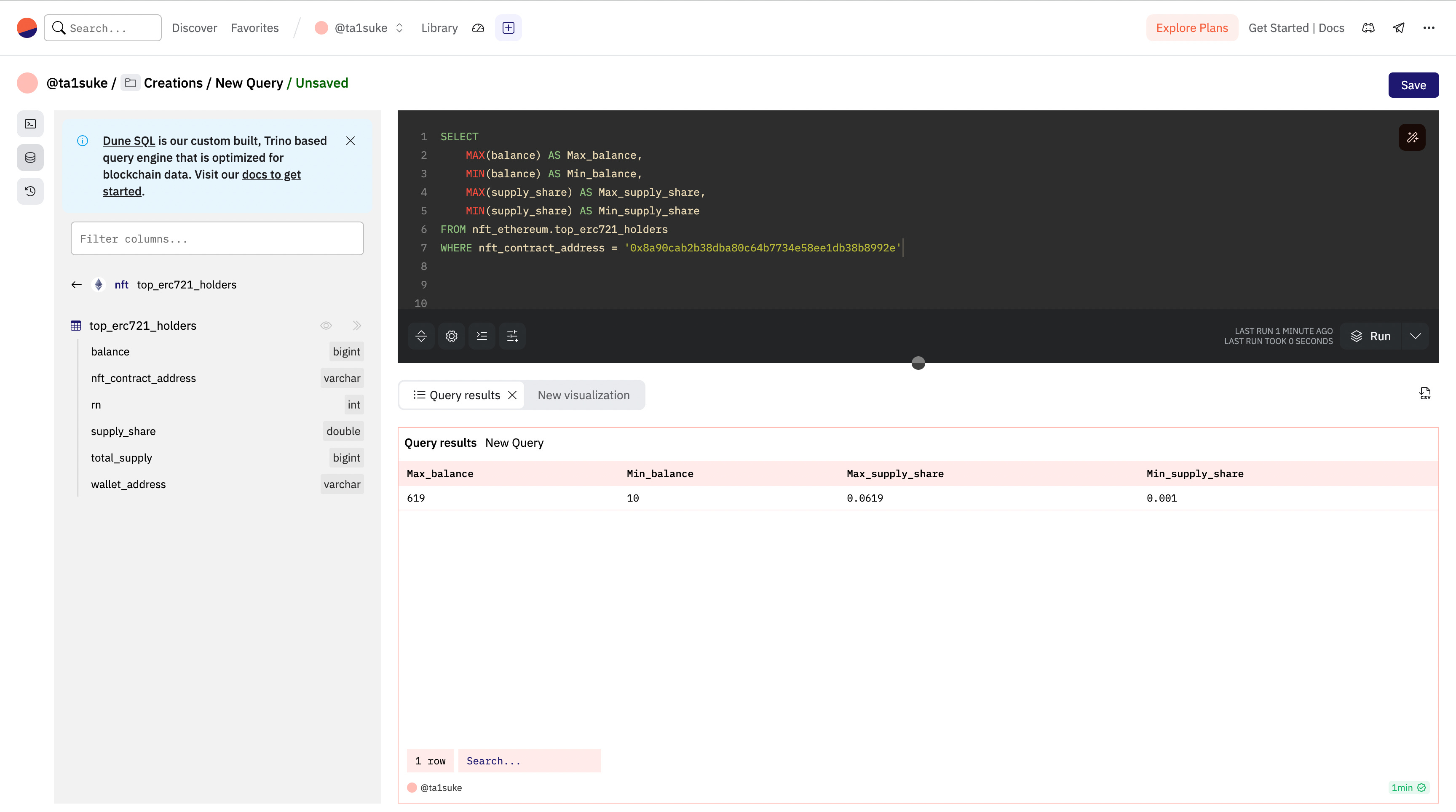Open the three-dots more menu
Screen dimensions: 1456x812
[1429, 28]
